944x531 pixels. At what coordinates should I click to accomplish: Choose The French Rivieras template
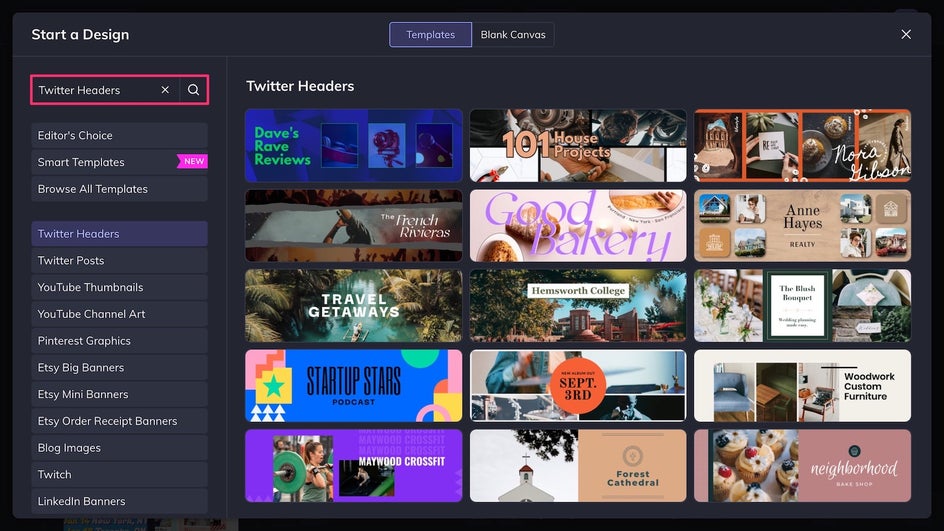tap(353, 226)
